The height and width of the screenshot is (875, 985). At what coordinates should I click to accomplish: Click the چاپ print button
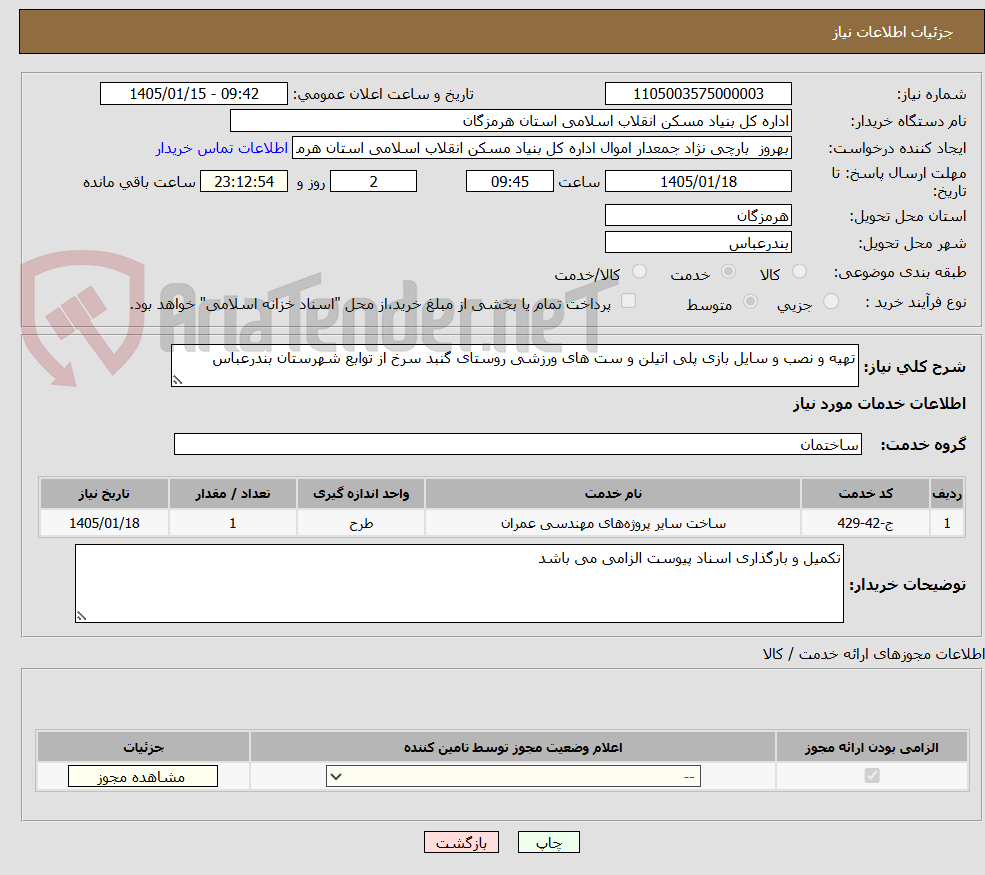[548, 842]
